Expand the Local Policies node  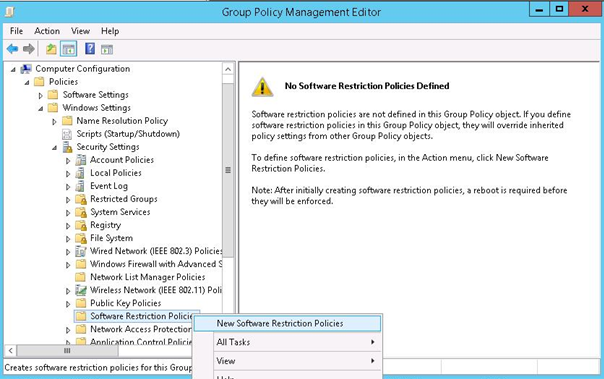pyautogui.click(x=68, y=174)
